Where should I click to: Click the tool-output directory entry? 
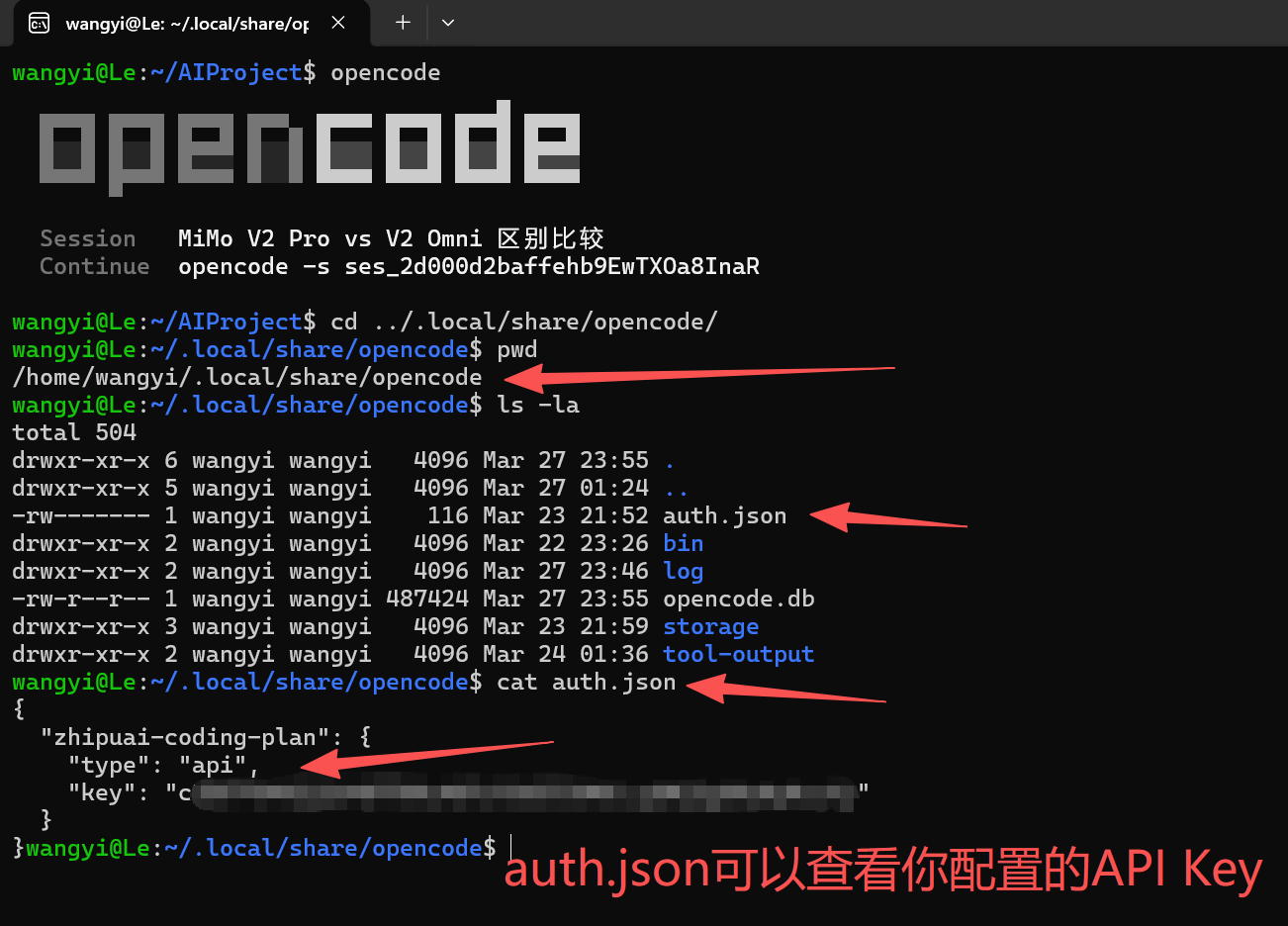(738, 654)
